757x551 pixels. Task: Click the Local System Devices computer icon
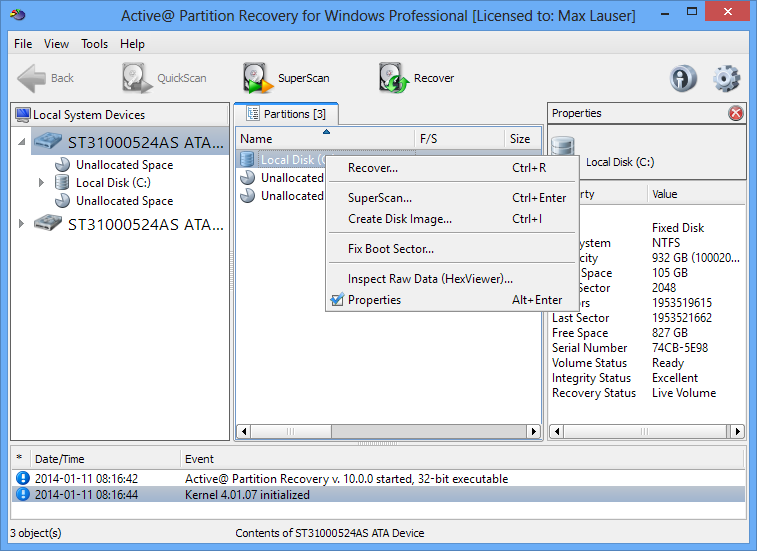point(23,115)
